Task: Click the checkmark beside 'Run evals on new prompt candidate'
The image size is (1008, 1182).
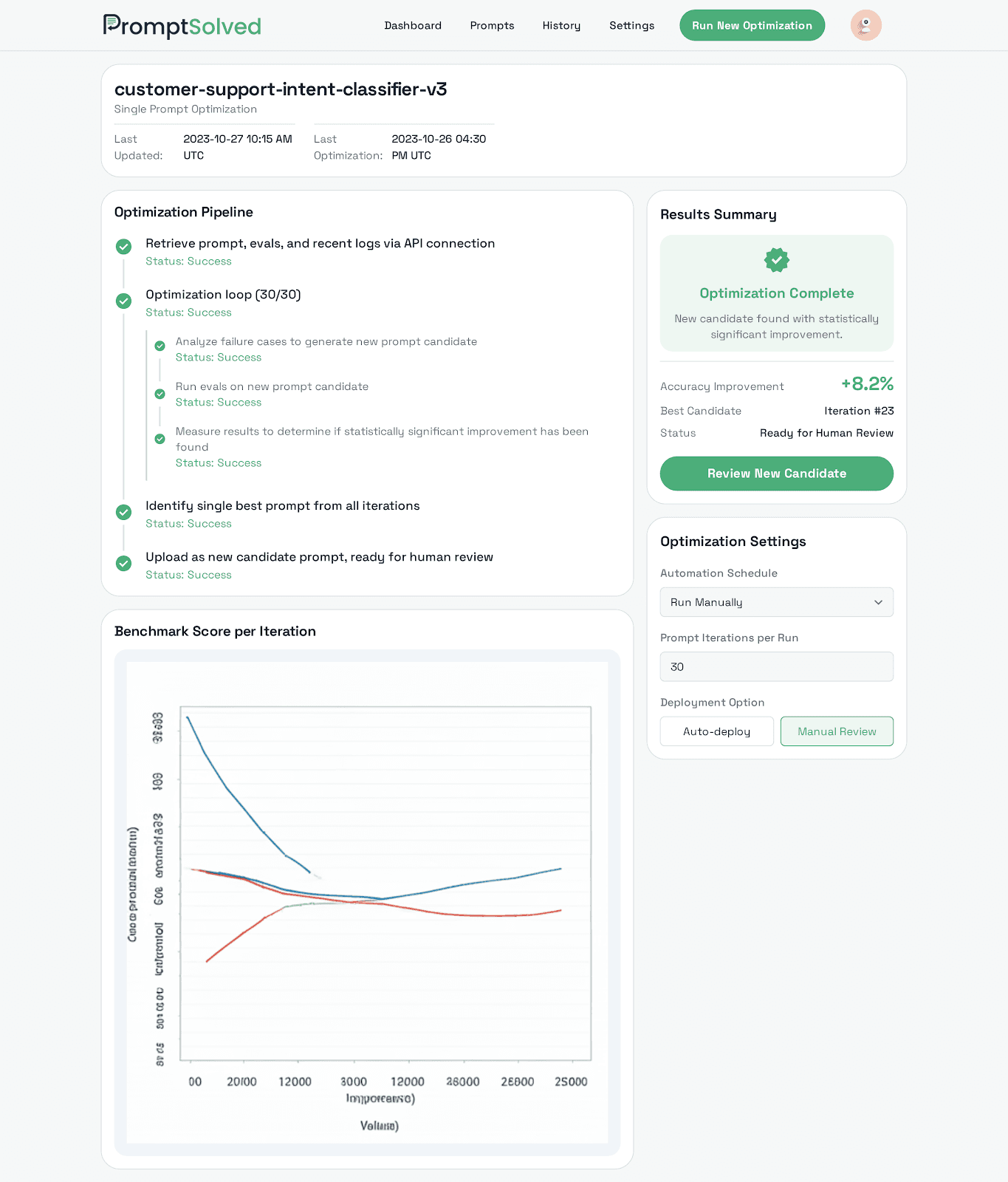Action: (x=160, y=394)
